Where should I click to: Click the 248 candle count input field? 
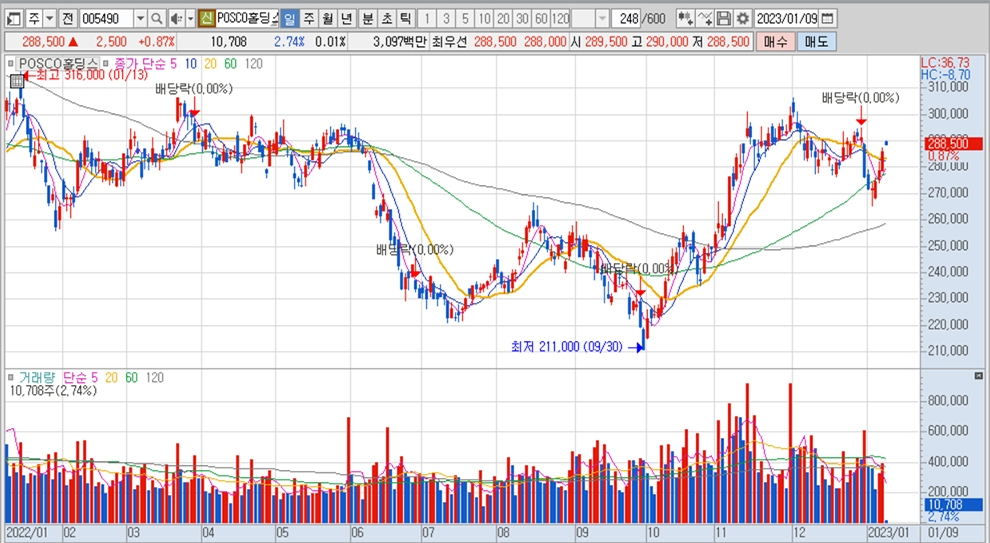tap(628, 19)
